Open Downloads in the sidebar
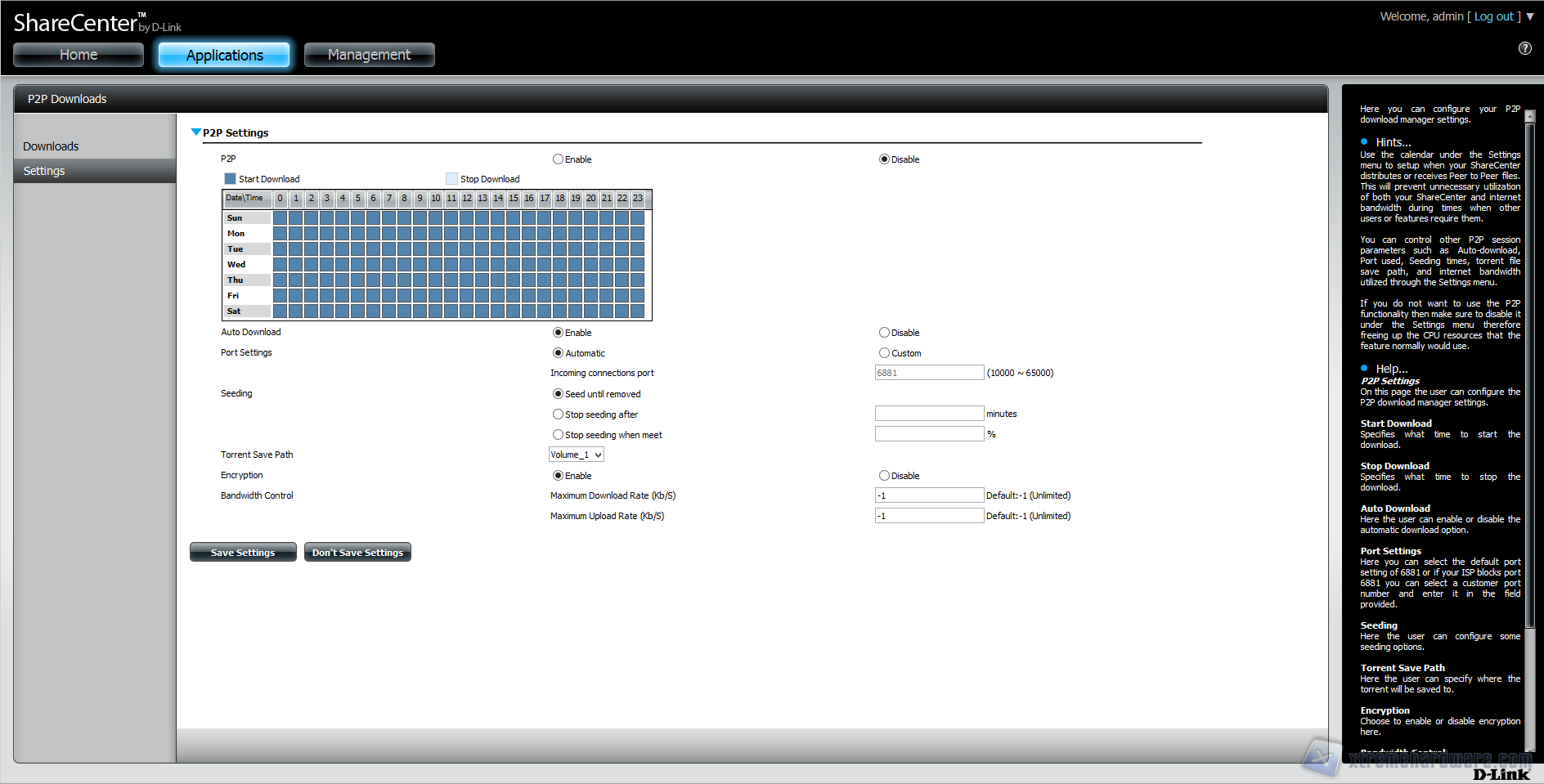The height and width of the screenshot is (784, 1544). [x=51, y=146]
